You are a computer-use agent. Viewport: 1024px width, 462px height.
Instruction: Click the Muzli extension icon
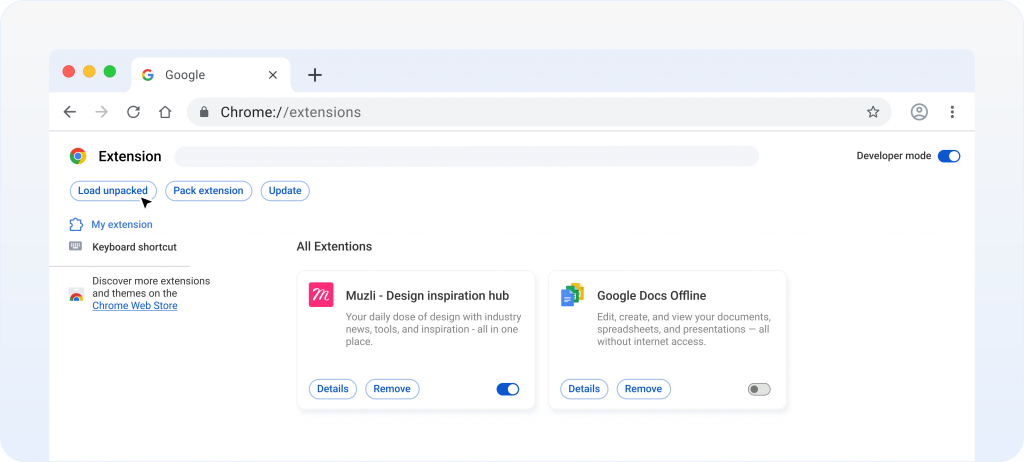point(321,294)
